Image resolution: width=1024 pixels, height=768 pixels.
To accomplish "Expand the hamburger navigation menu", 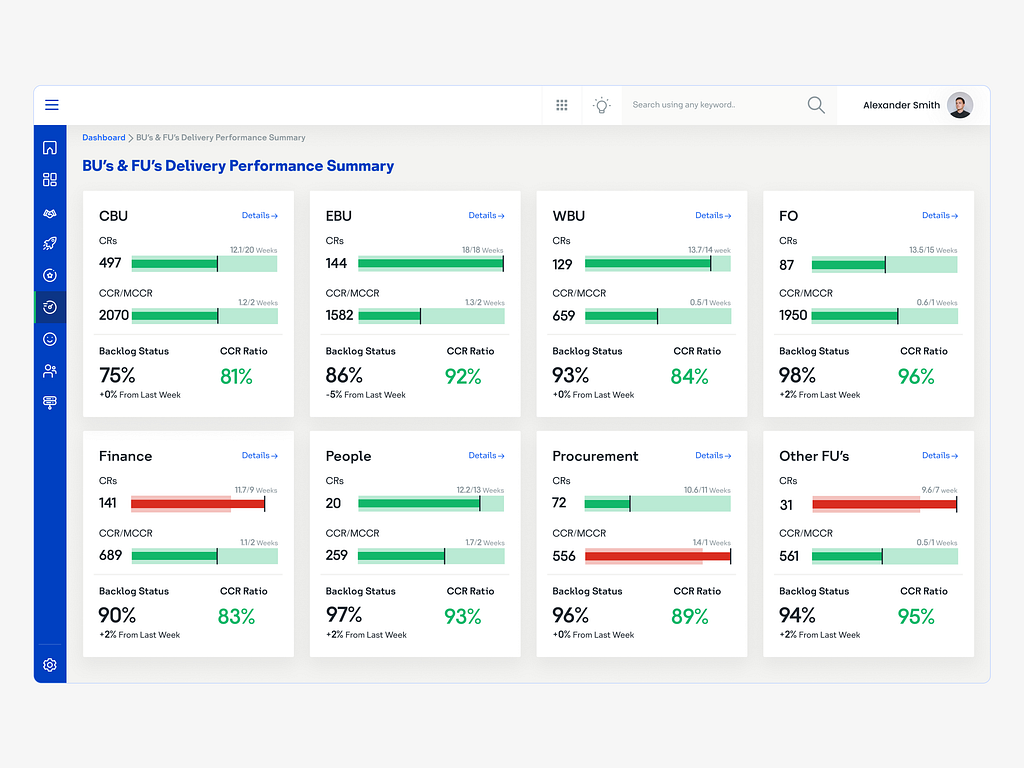I will pyautogui.click(x=51, y=104).
